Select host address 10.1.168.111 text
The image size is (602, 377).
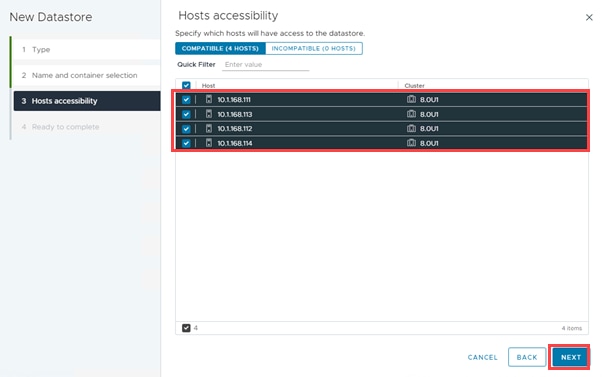[x=234, y=99]
